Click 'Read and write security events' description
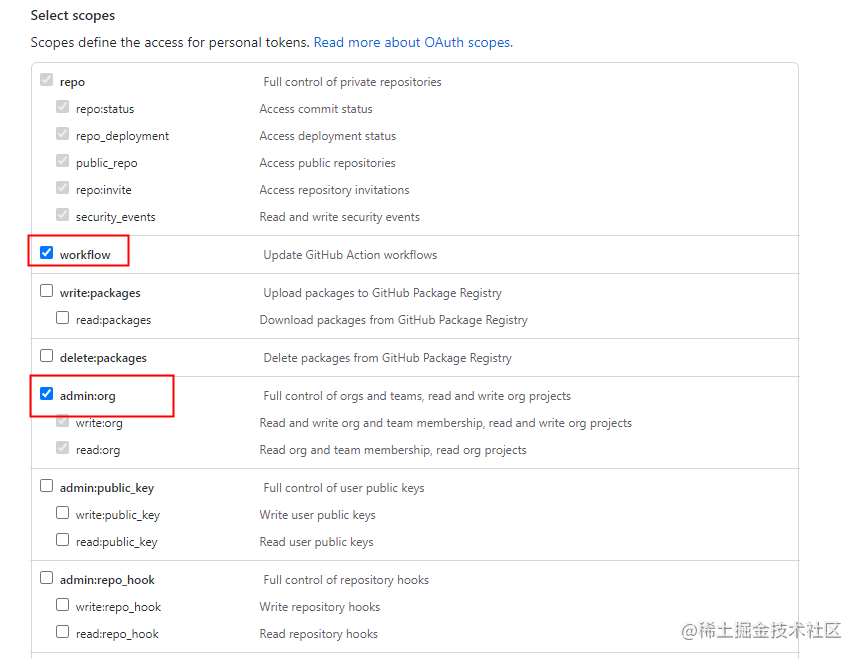The image size is (861, 659). point(339,217)
